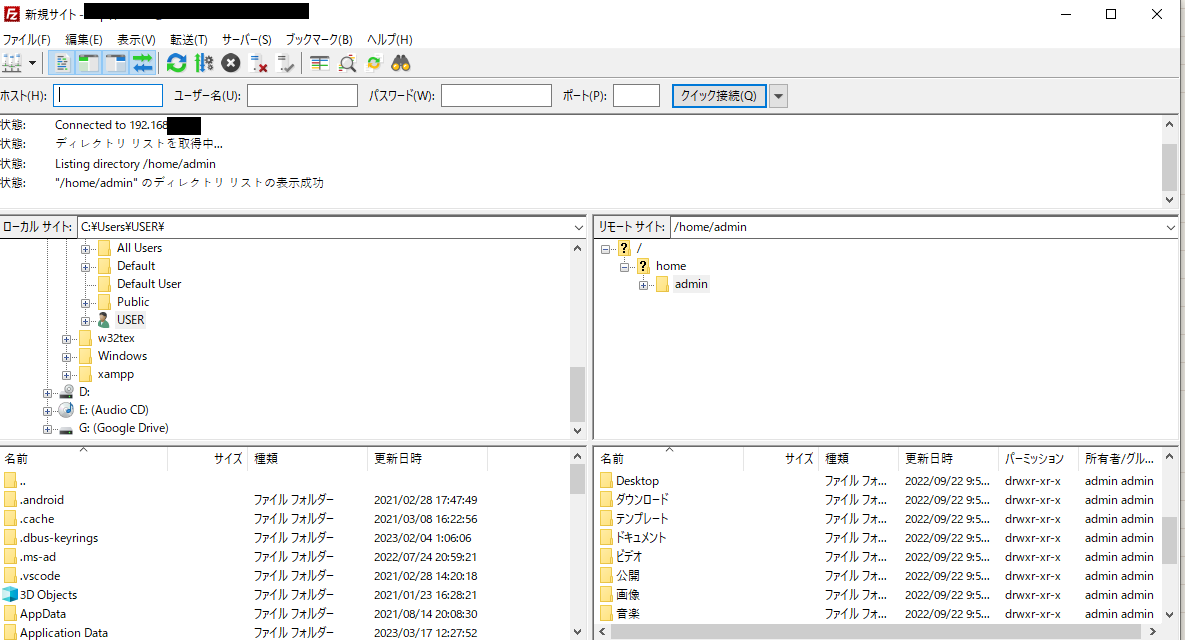Open the remote site path dropdown
The height and width of the screenshot is (640, 1185).
coord(1170,227)
